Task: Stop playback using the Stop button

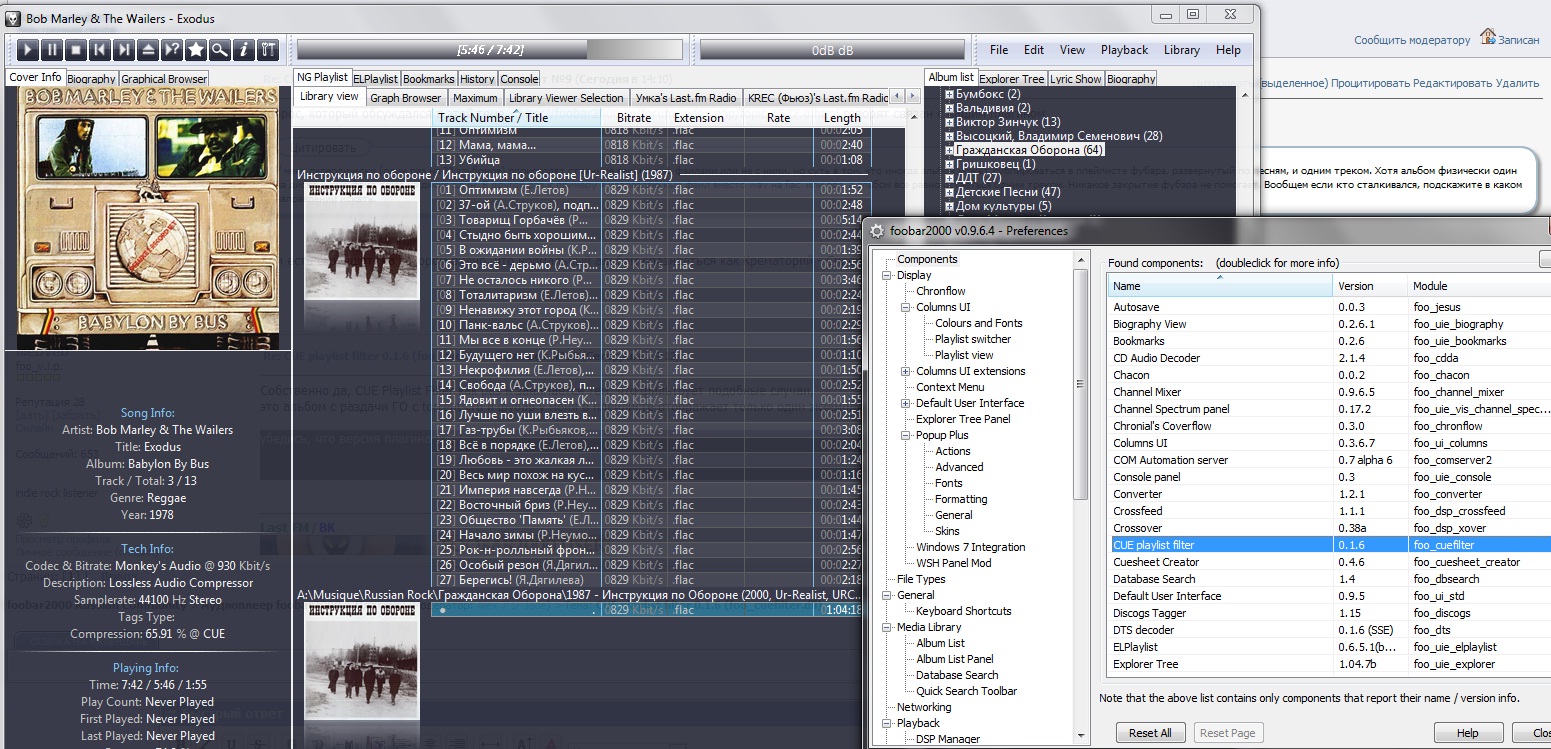Action: point(76,49)
